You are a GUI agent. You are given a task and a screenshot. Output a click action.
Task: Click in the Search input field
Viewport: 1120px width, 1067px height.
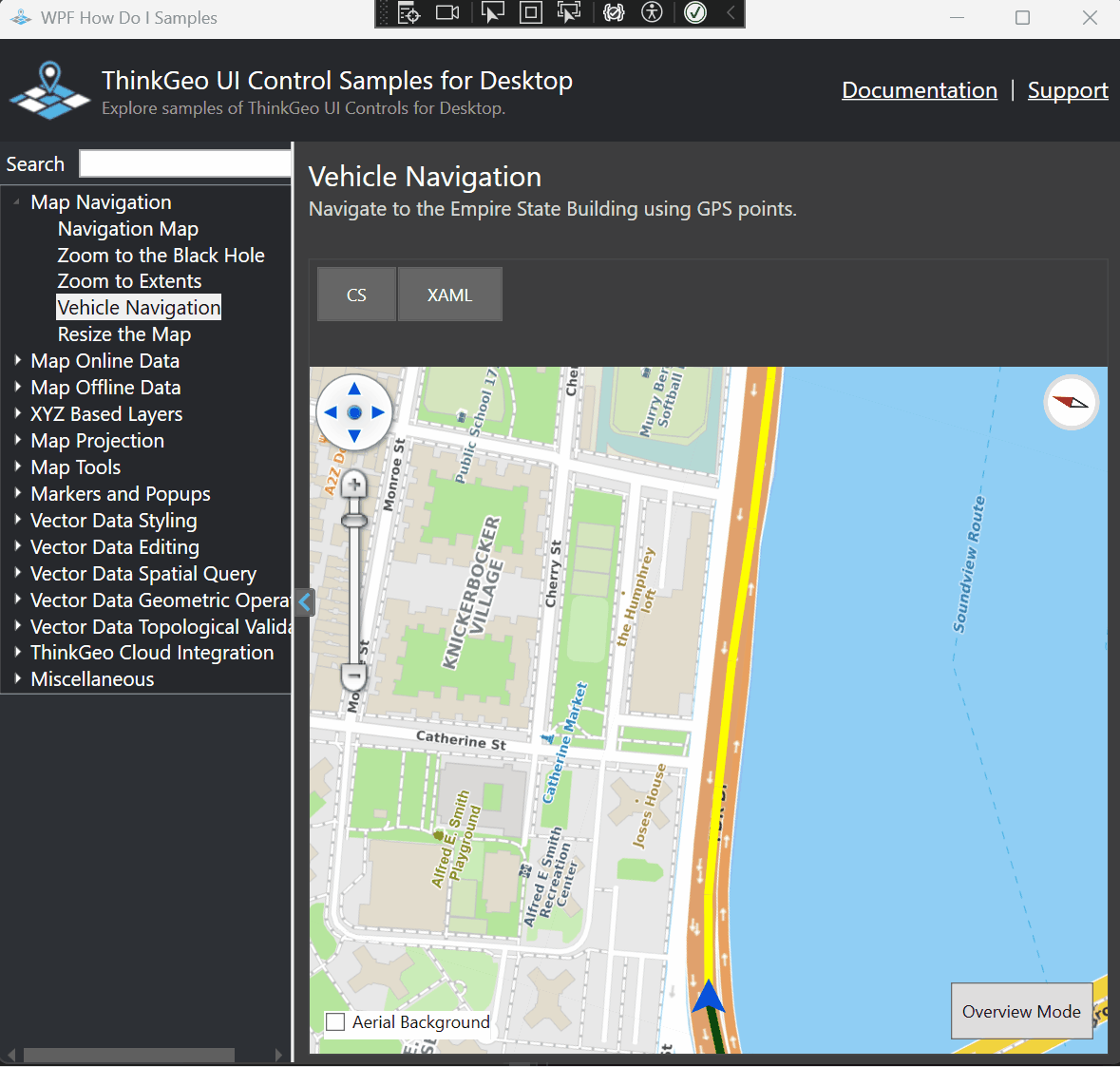click(185, 163)
